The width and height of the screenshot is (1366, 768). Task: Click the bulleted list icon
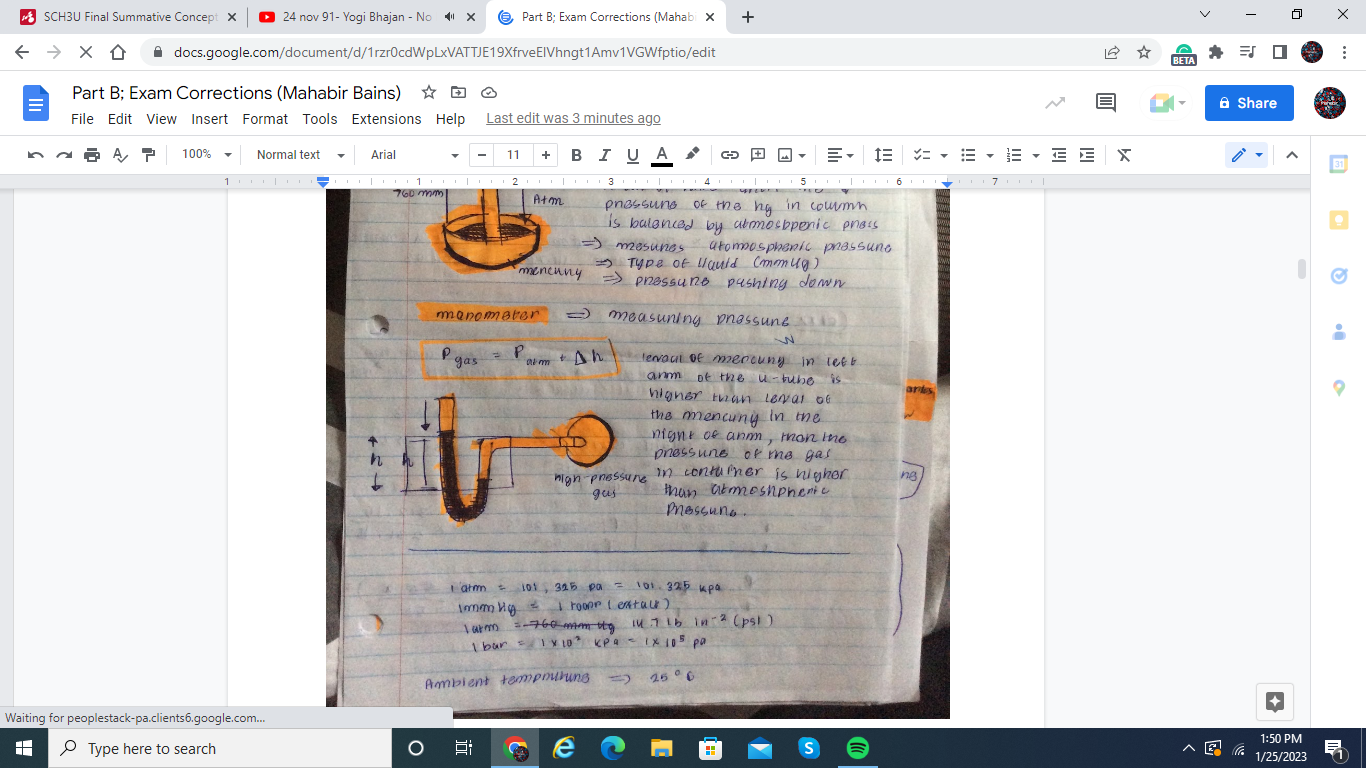point(968,155)
